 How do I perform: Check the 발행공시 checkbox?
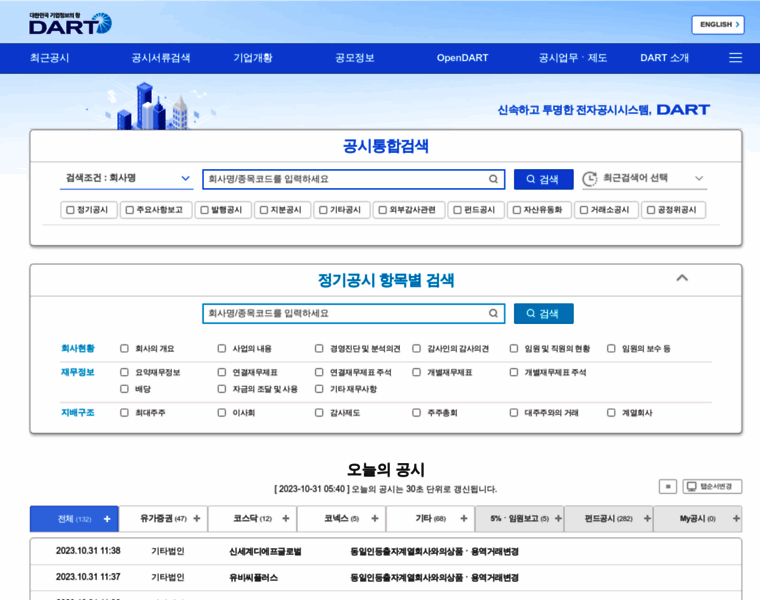204,210
